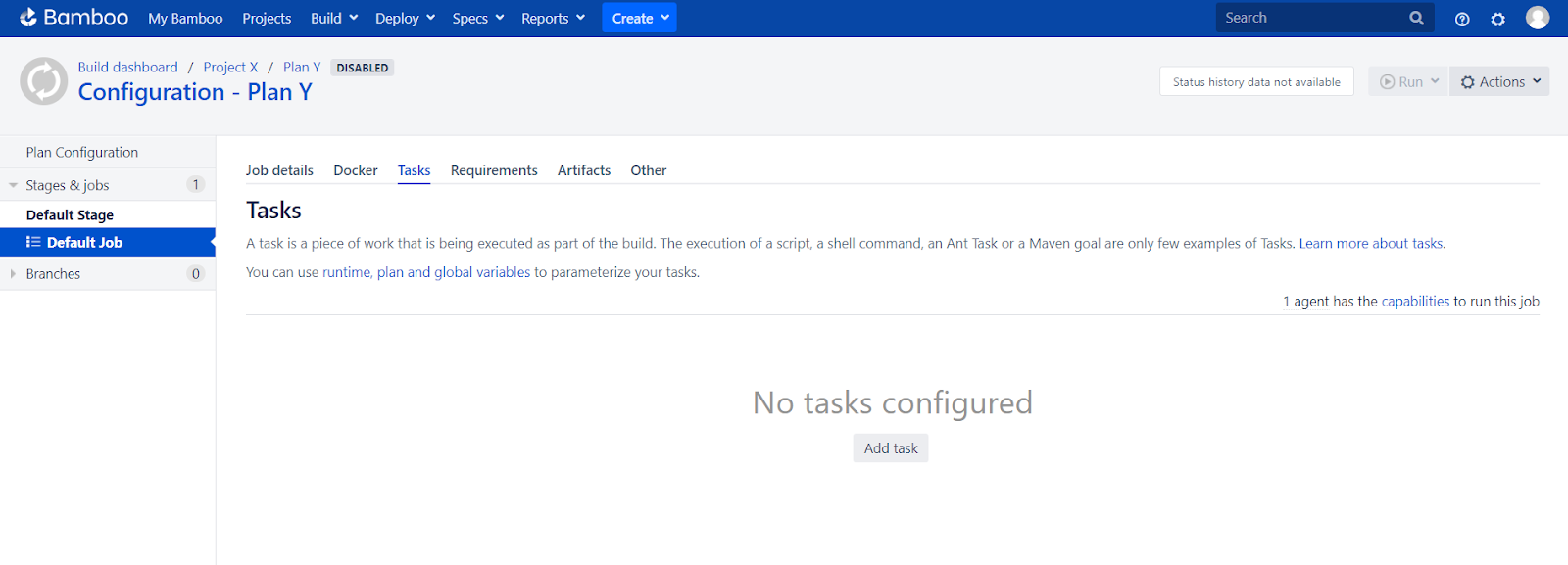Go to My Bamboo
1568x565 pixels.
click(185, 18)
